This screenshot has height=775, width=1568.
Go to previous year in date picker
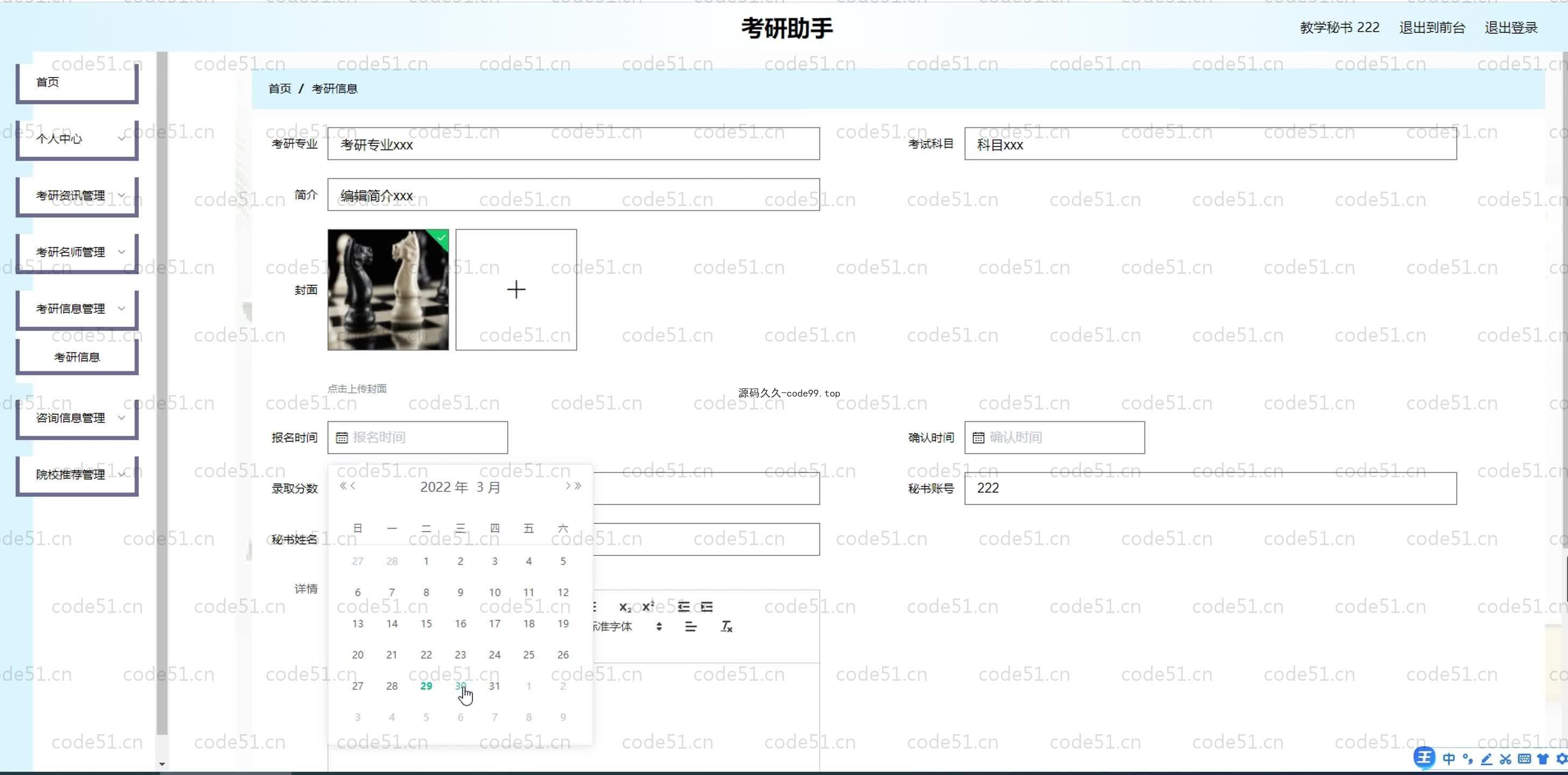[x=343, y=486]
